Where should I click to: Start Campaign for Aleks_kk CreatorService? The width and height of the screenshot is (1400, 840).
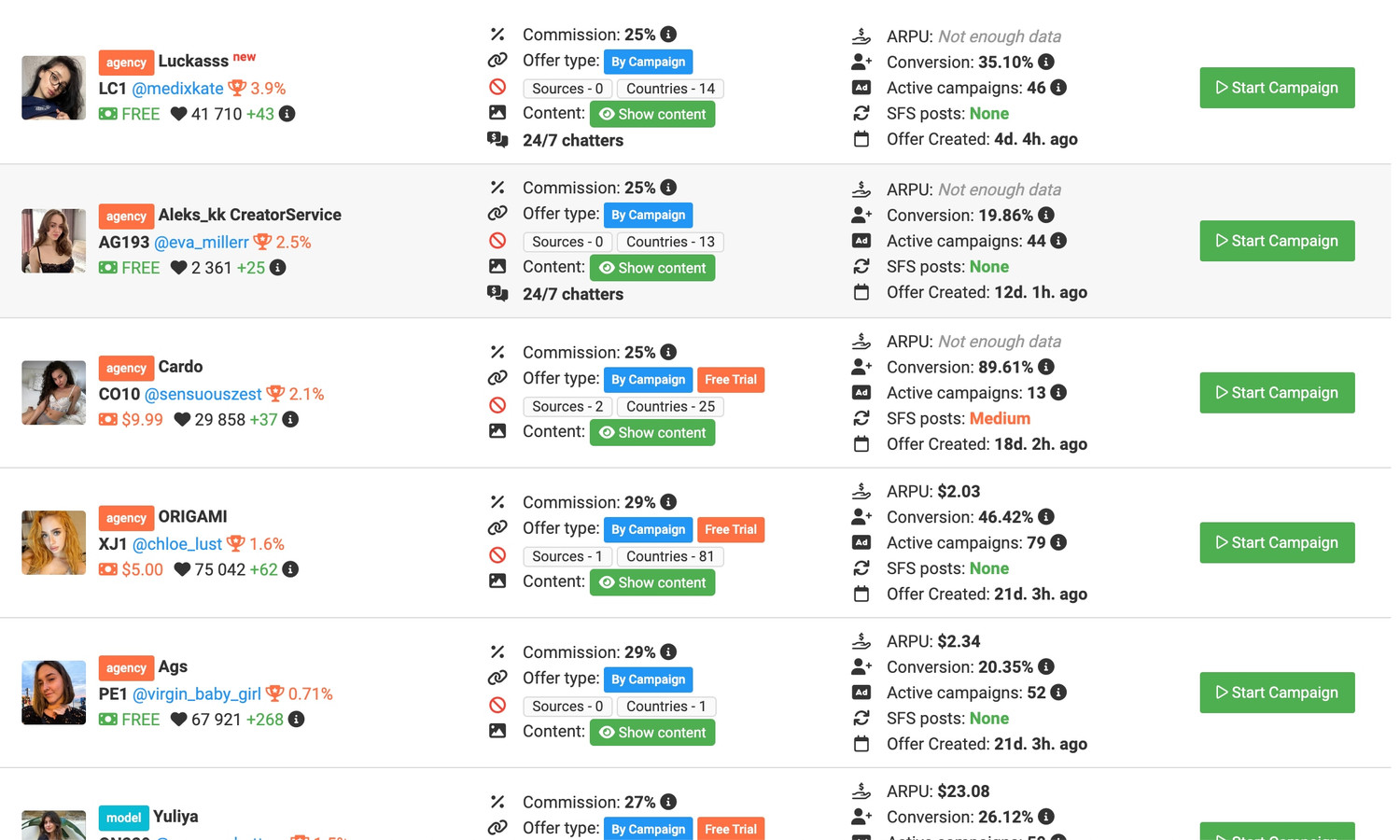pos(1277,241)
